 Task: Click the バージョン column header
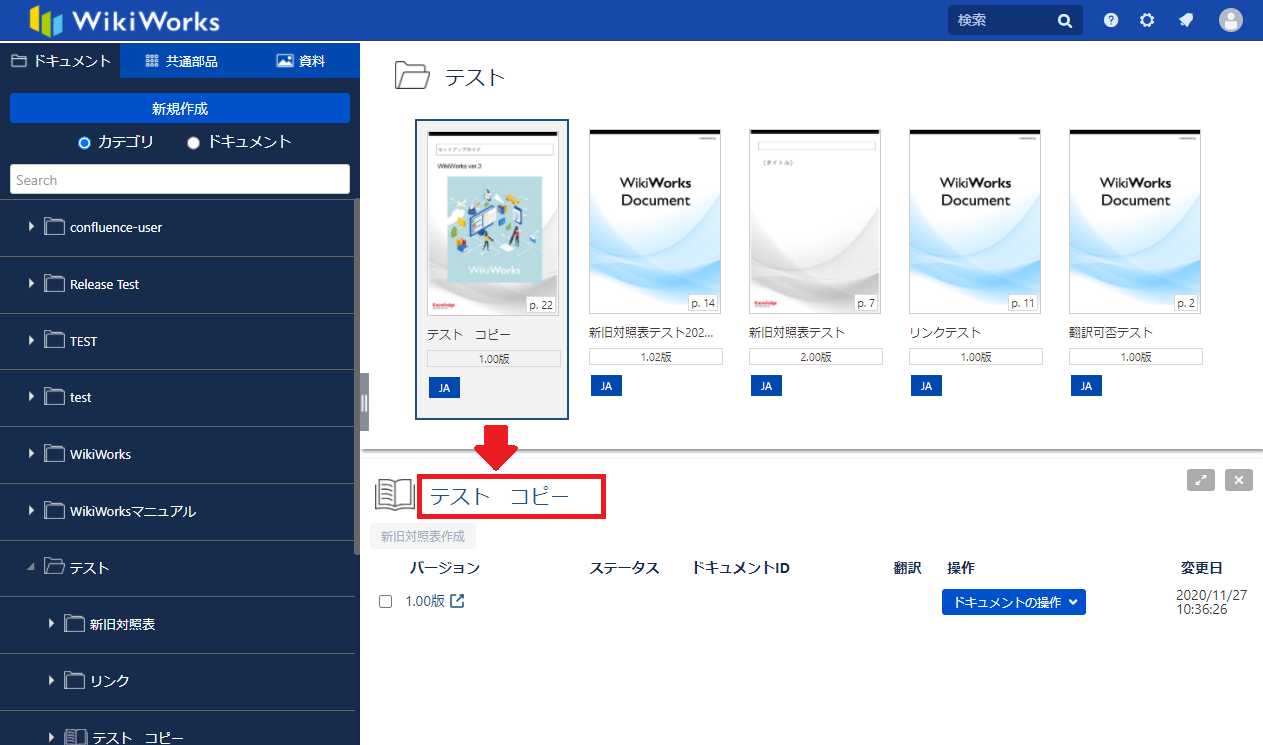[445, 568]
